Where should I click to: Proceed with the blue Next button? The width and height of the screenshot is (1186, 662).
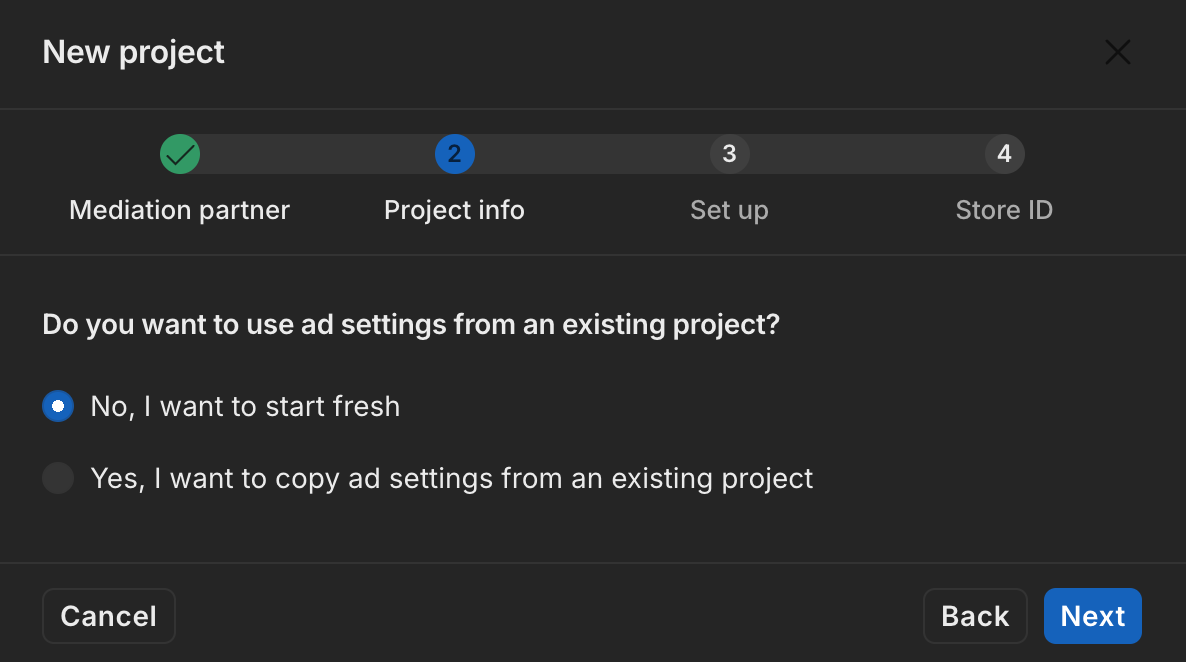(1092, 616)
